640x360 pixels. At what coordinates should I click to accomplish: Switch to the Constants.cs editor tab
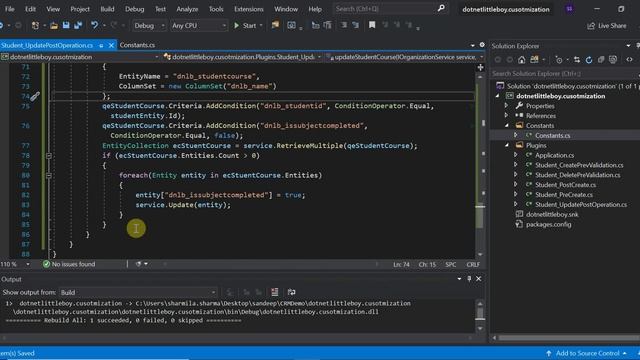[137, 45]
